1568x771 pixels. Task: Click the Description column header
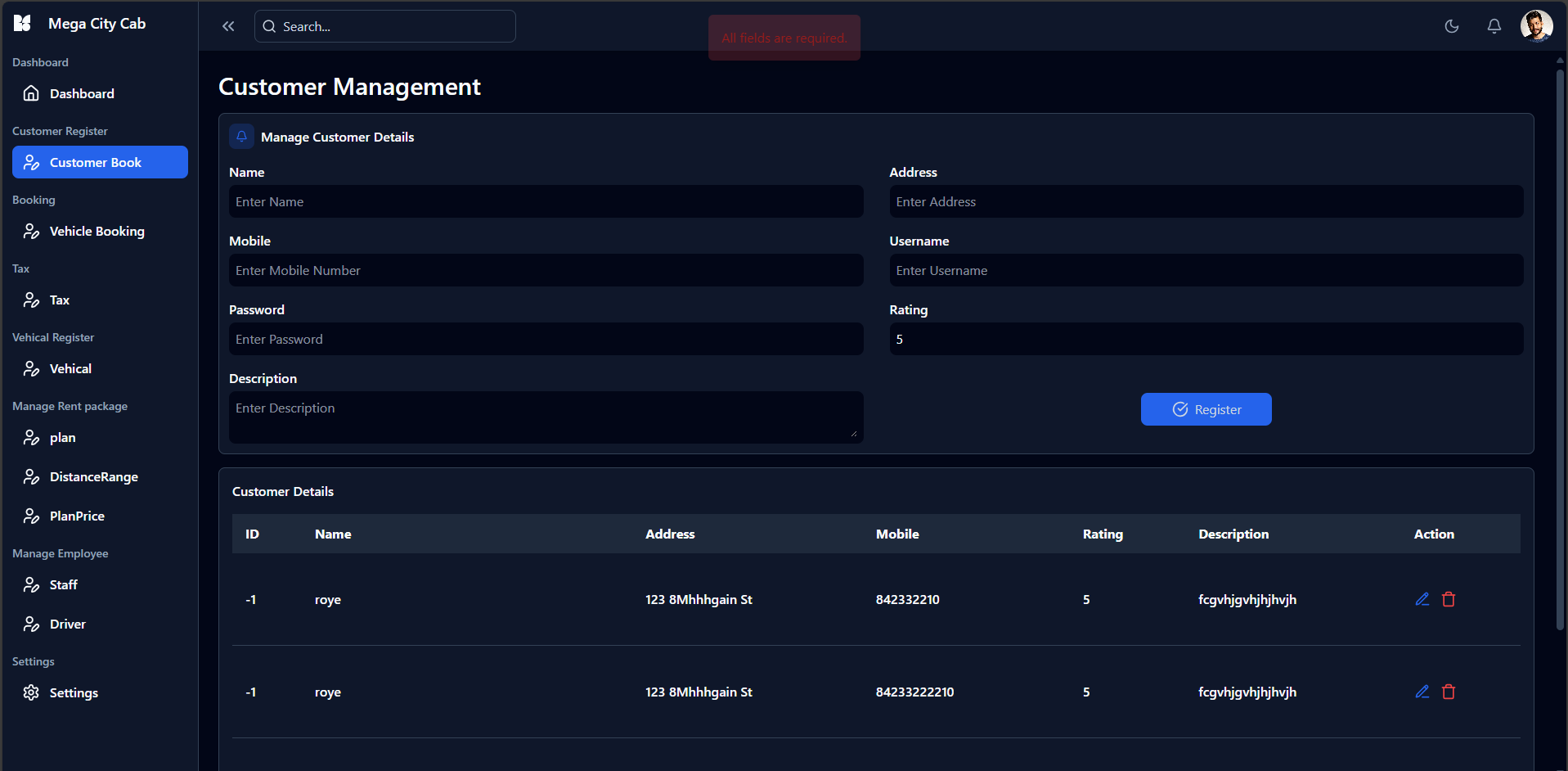click(x=1233, y=534)
